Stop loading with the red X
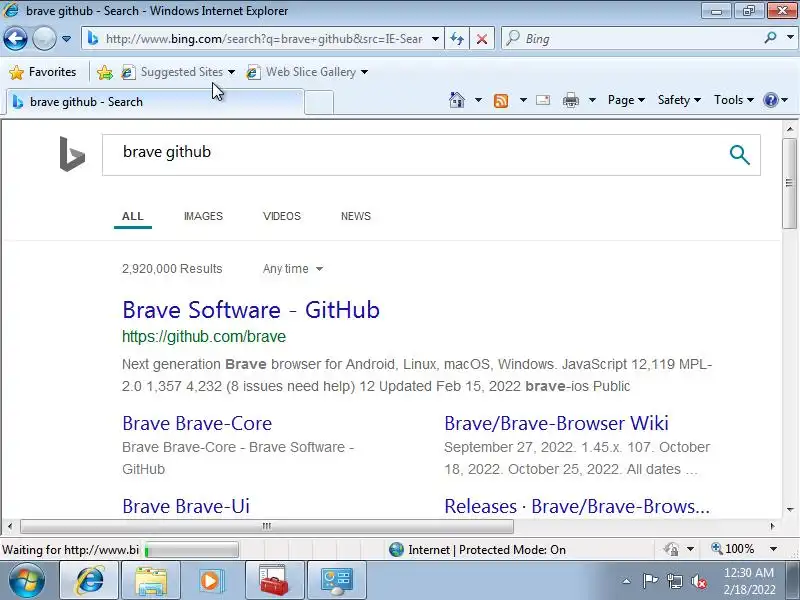The image size is (800, 600). coord(482,39)
